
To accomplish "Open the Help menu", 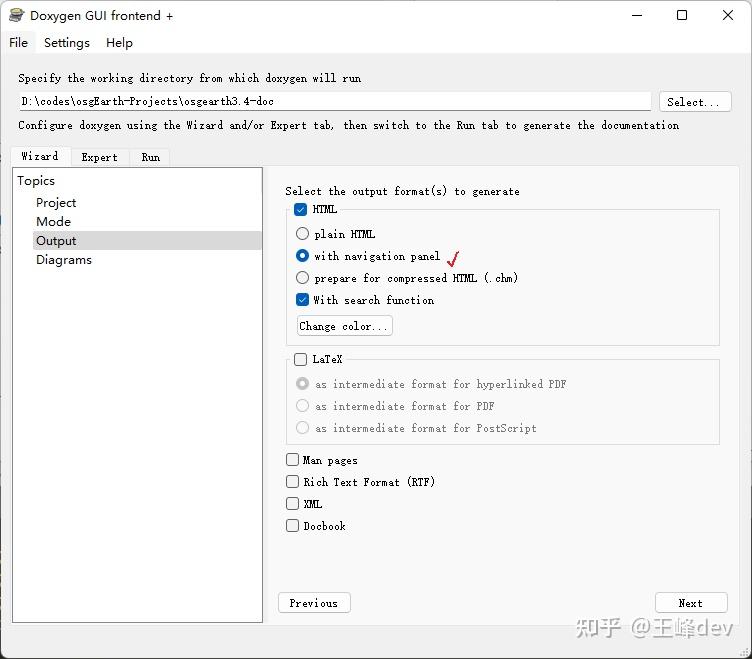I will 119,43.
